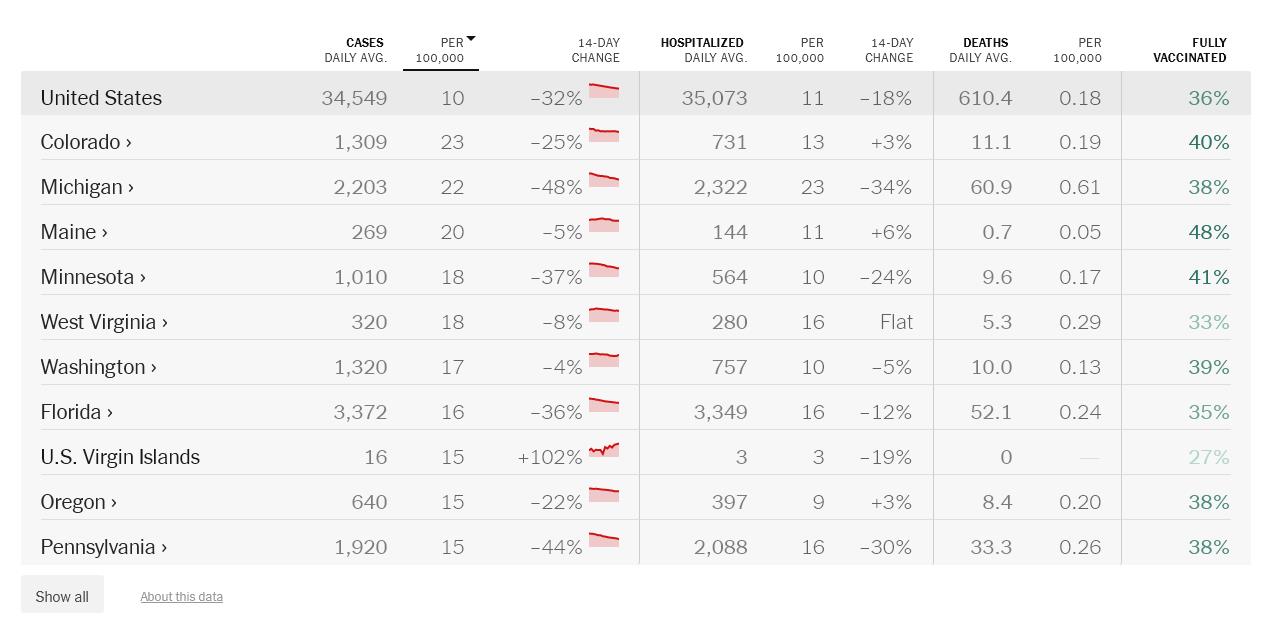The height and width of the screenshot is (631, 1267).
Task: Click the U.S. Virgin Islands rising sparkline
Action: pos(604,450)
